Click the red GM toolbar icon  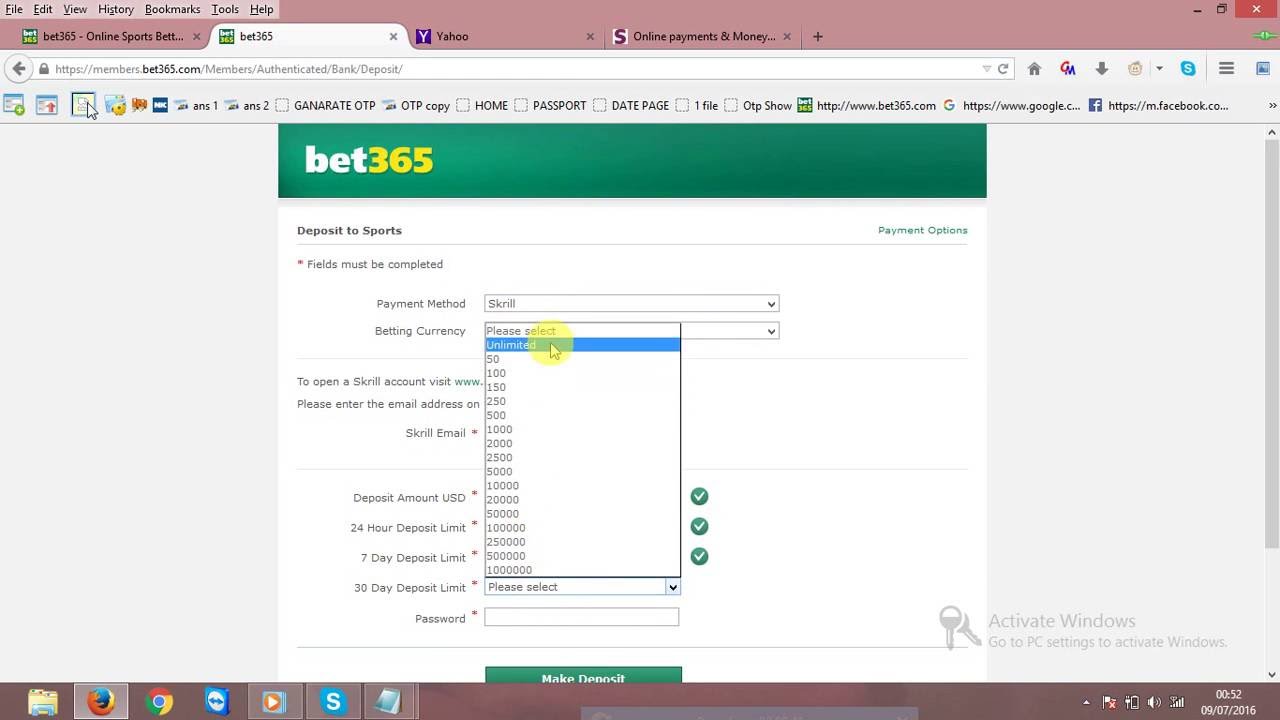[x=1068, y=69]
